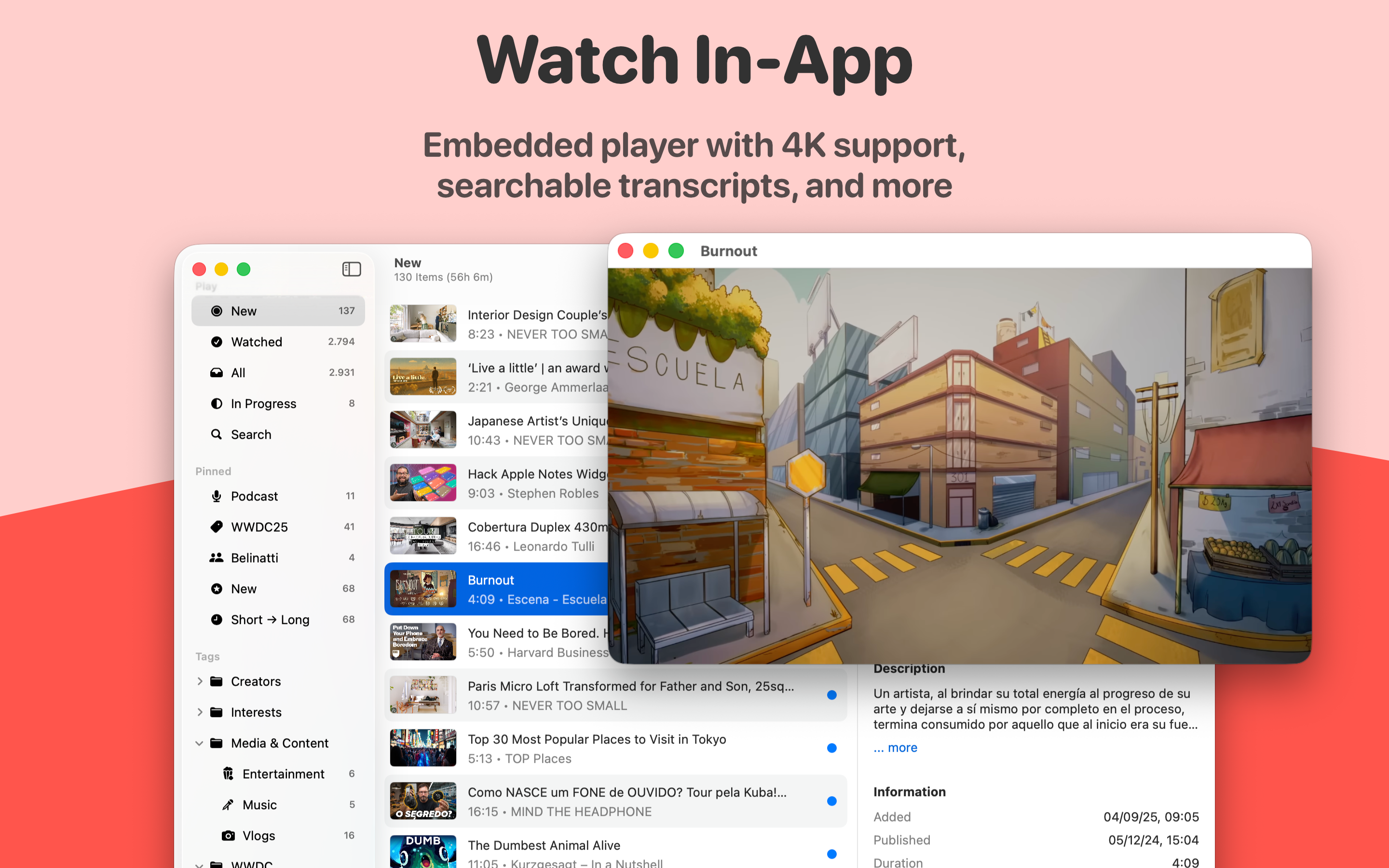The height and width of the screenshot is (868, 1389).
Task: Toggle the sidebar with the panel icon
Action: 351,269
